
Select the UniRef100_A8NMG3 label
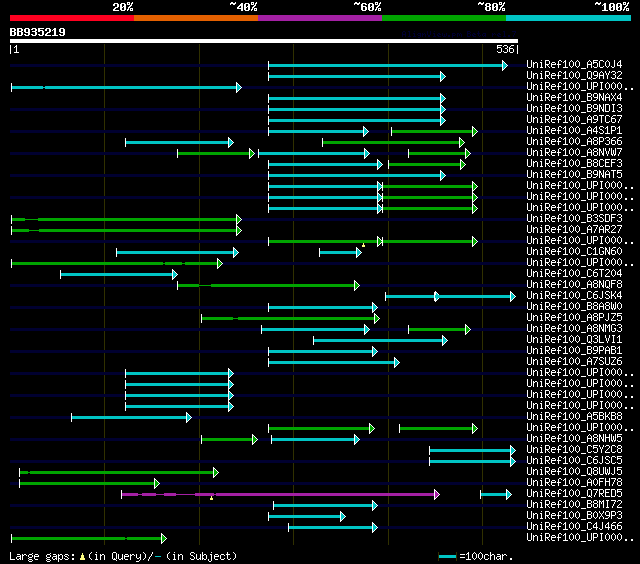pyautogui.click(x=574, y=329)
